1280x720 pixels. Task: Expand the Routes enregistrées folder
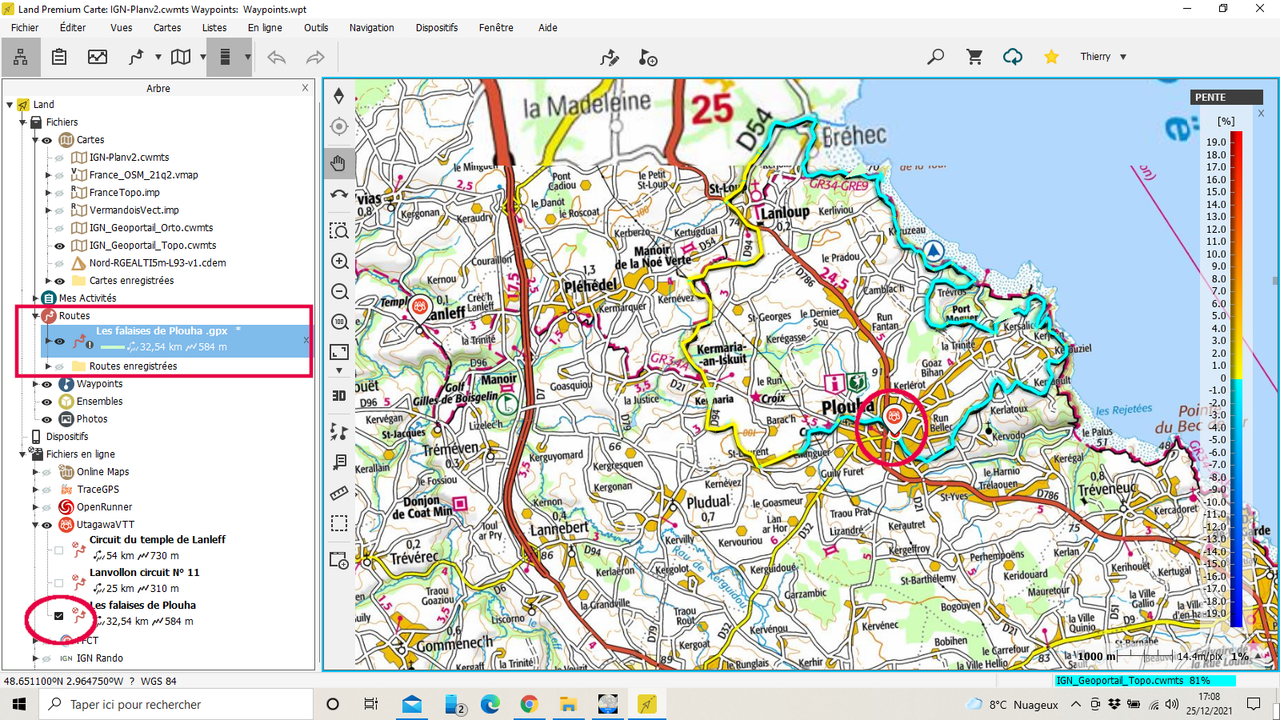47,367
